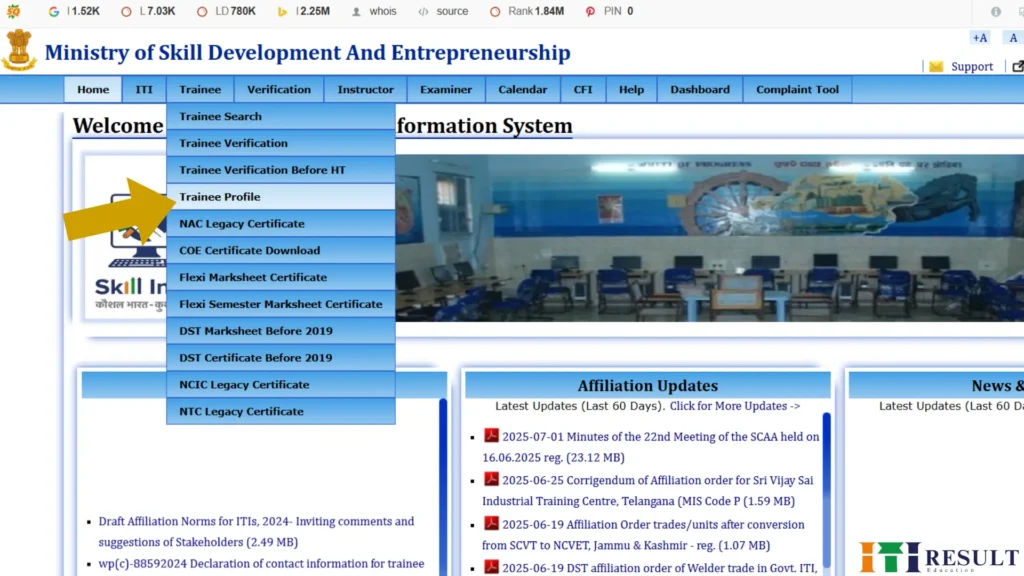Click the +A font size increase control
This screenshot has width=1024, height=576.
pyautogui.click(x=979, y=37)
